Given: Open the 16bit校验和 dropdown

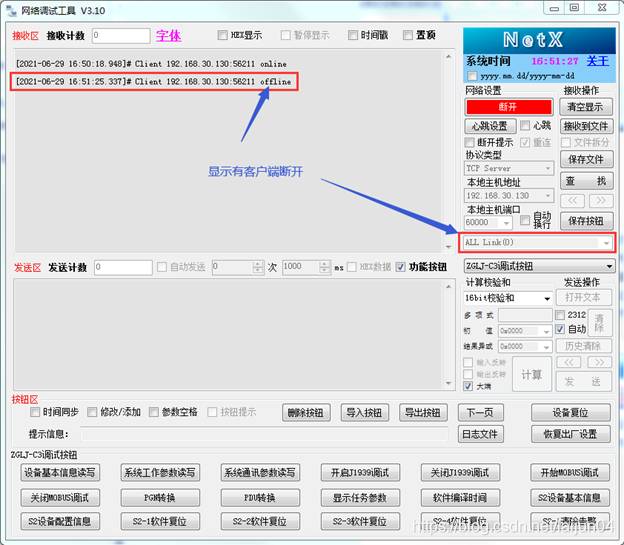Looking at the screenshot, I should [x=508, y=298].
